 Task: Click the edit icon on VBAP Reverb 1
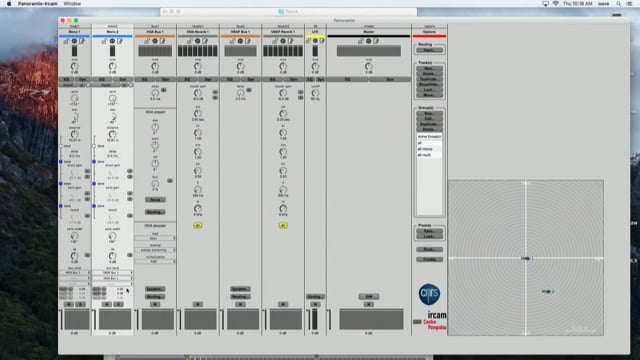point(291,41)
